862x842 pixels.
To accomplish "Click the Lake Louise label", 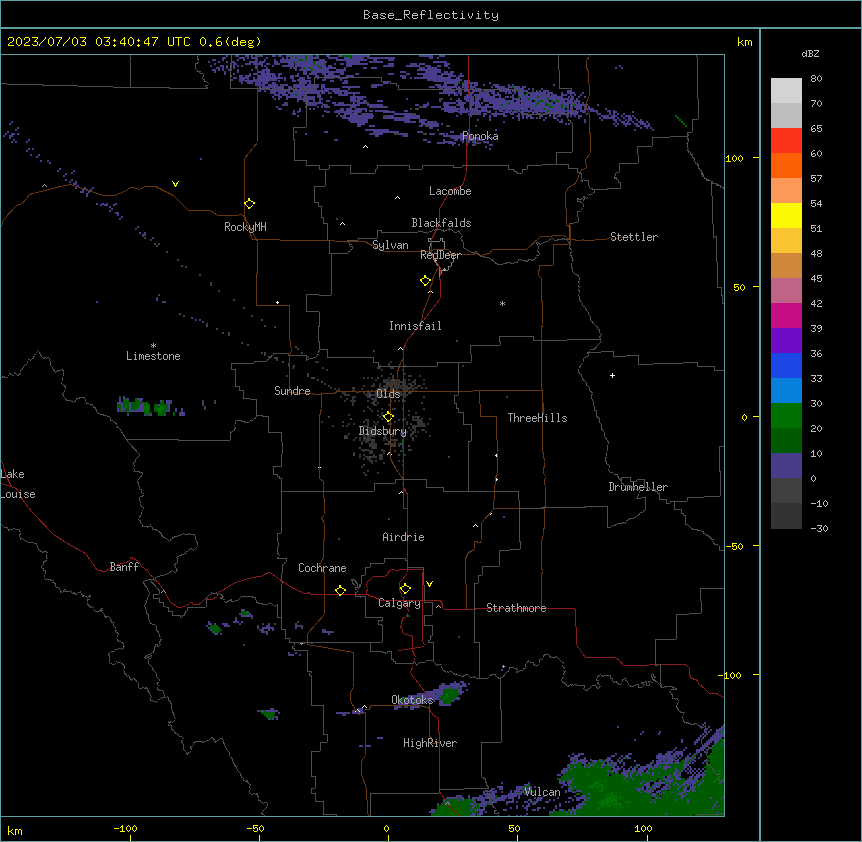I will point(18,484).
